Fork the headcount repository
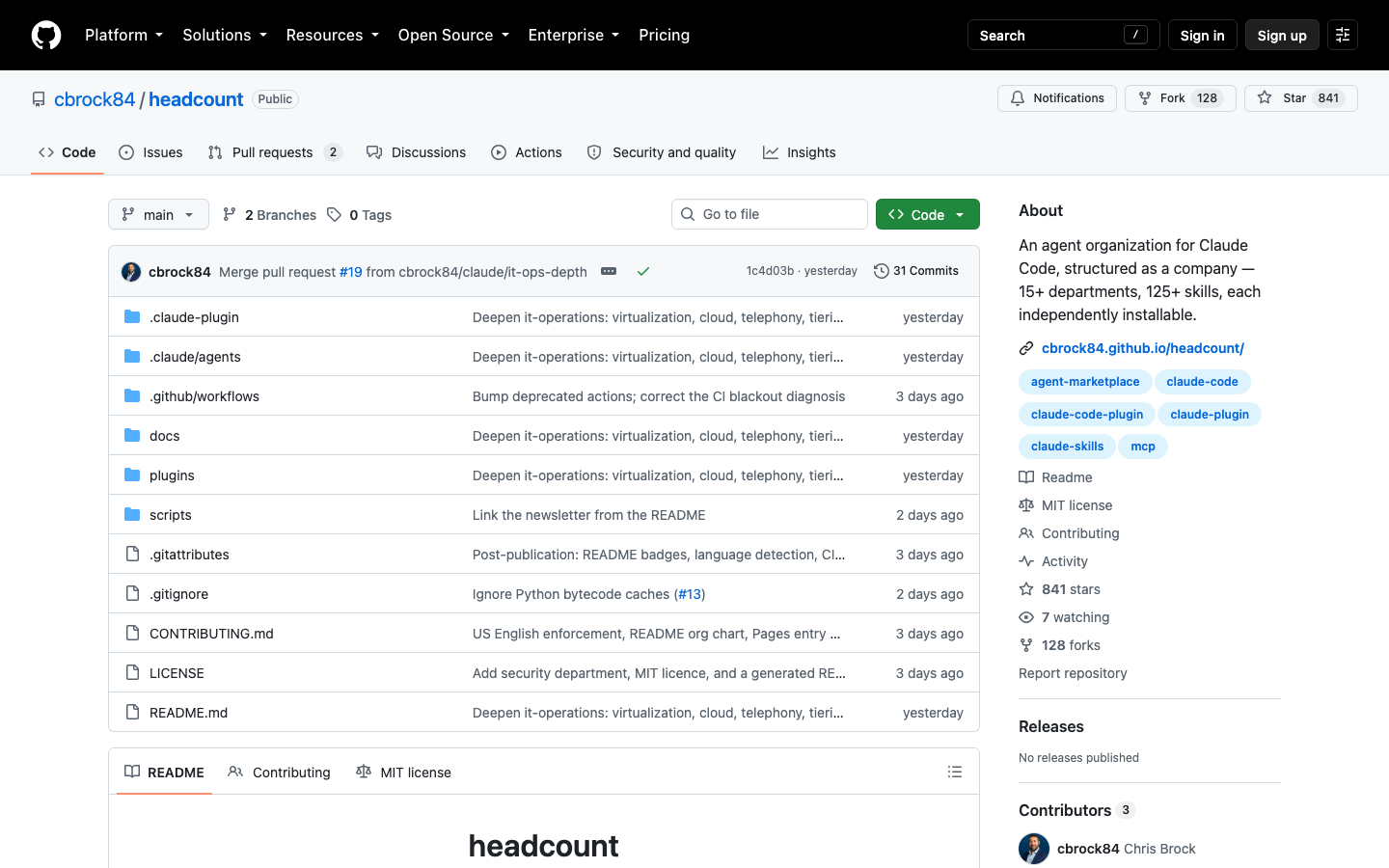Image resolution: width=1389 pixels, height=868 pixels. point(1181,98)
